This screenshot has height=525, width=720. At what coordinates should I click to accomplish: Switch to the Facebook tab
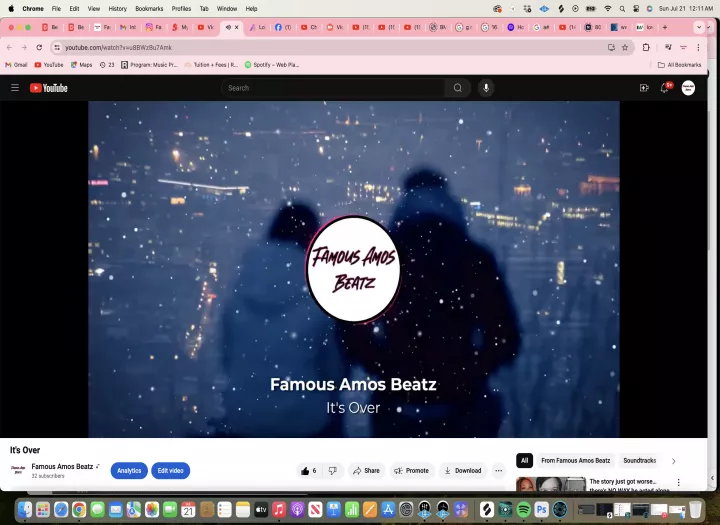283,27
